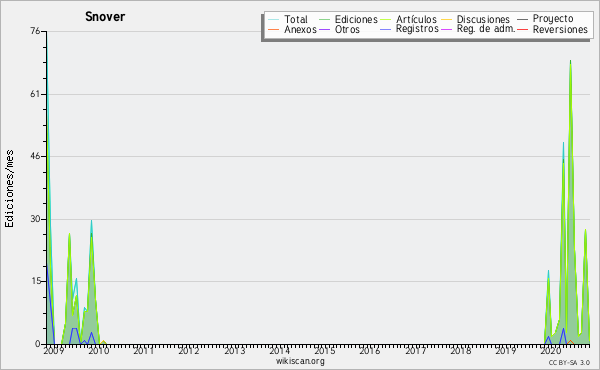This screenshot has height=370, width=600.
Task: Select the 'Reg. de adm.' legend entry
Action: point(486,29)
